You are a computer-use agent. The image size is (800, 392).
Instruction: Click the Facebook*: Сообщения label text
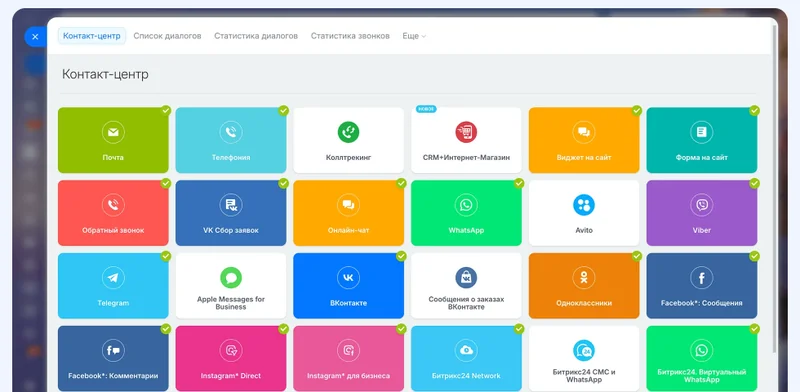click(702, 303)
